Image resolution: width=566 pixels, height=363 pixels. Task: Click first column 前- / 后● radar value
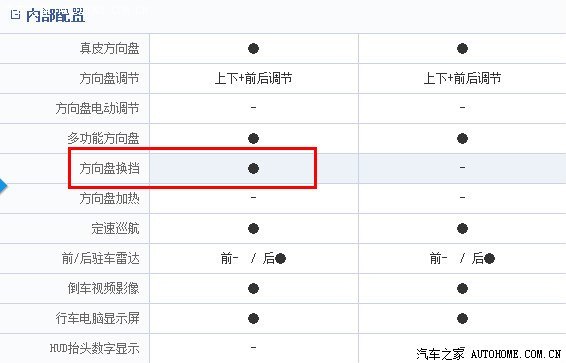point(253,258)
